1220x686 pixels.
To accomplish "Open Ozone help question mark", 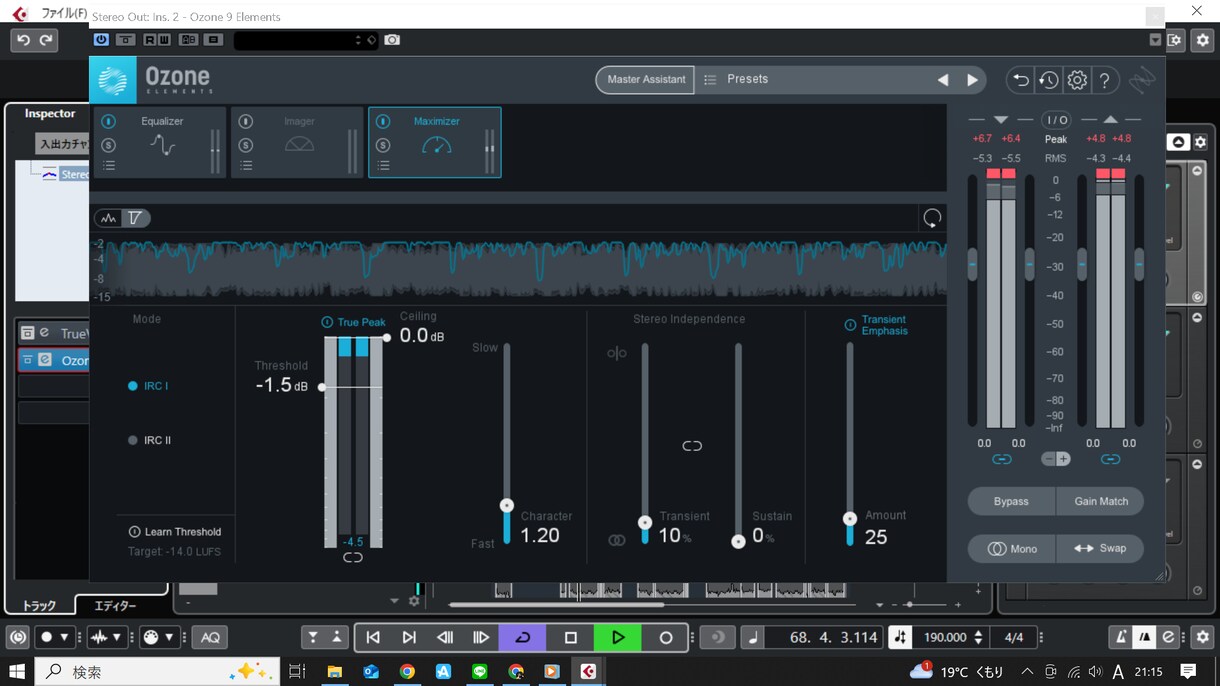I will pyautogui.click(x=1105, y=80).
